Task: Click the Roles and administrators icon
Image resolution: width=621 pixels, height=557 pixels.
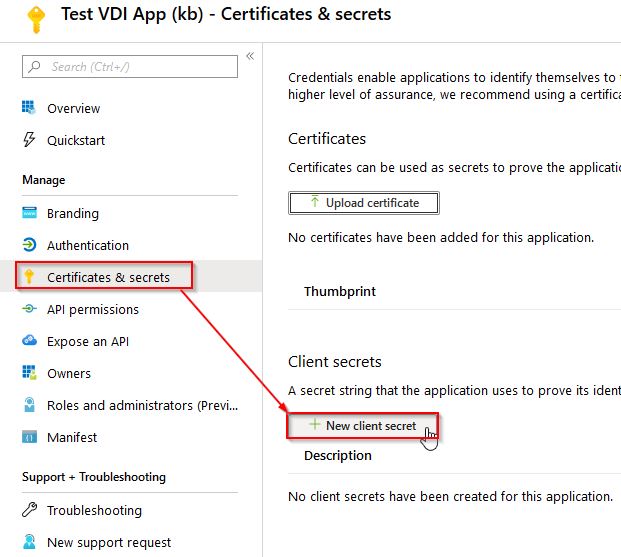Action: click(x=29, y=405)
